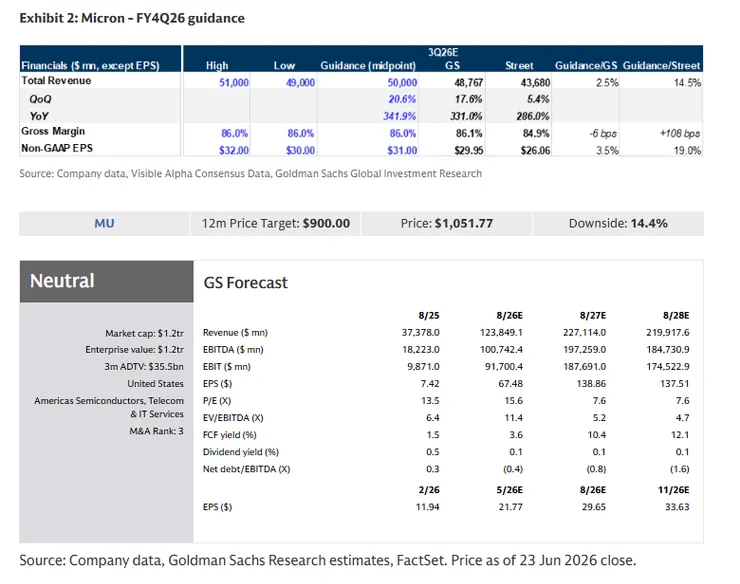Click GS revenue estimate 48,767
740x584 pixels.
pyautogui.click(x=469, y=83)
